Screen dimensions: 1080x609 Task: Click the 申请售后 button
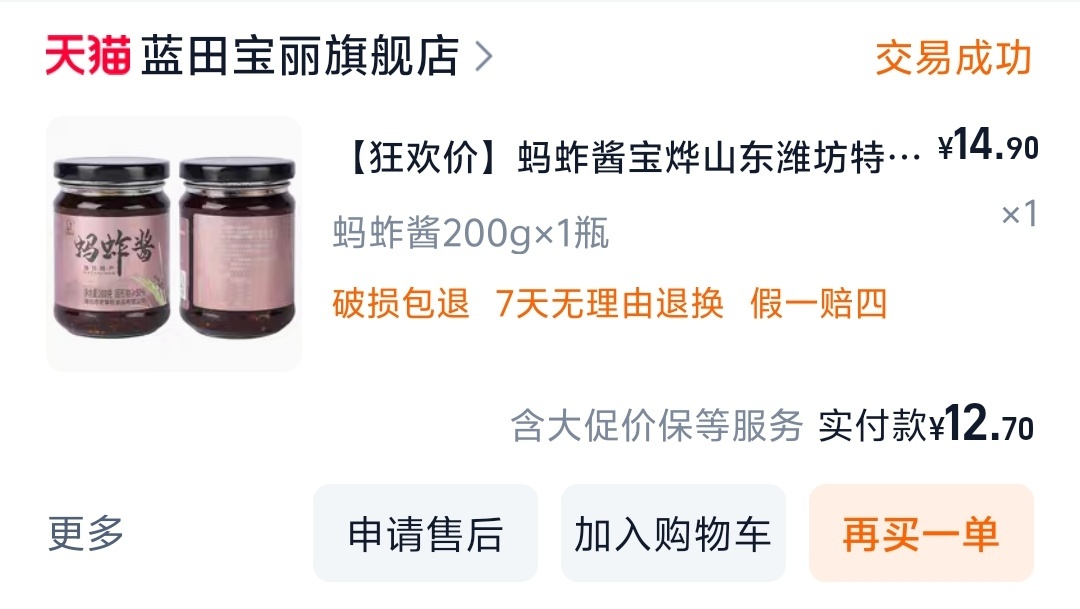(425, 533)
